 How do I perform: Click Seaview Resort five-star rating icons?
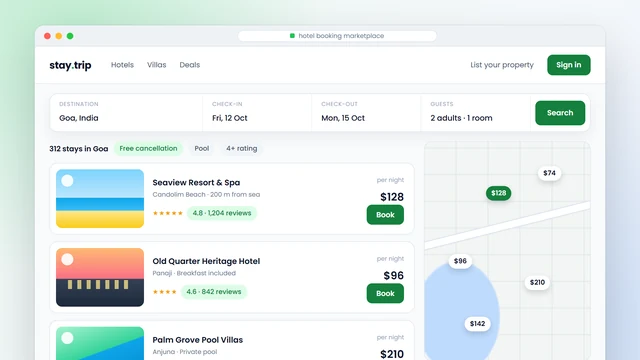[168, 213]
